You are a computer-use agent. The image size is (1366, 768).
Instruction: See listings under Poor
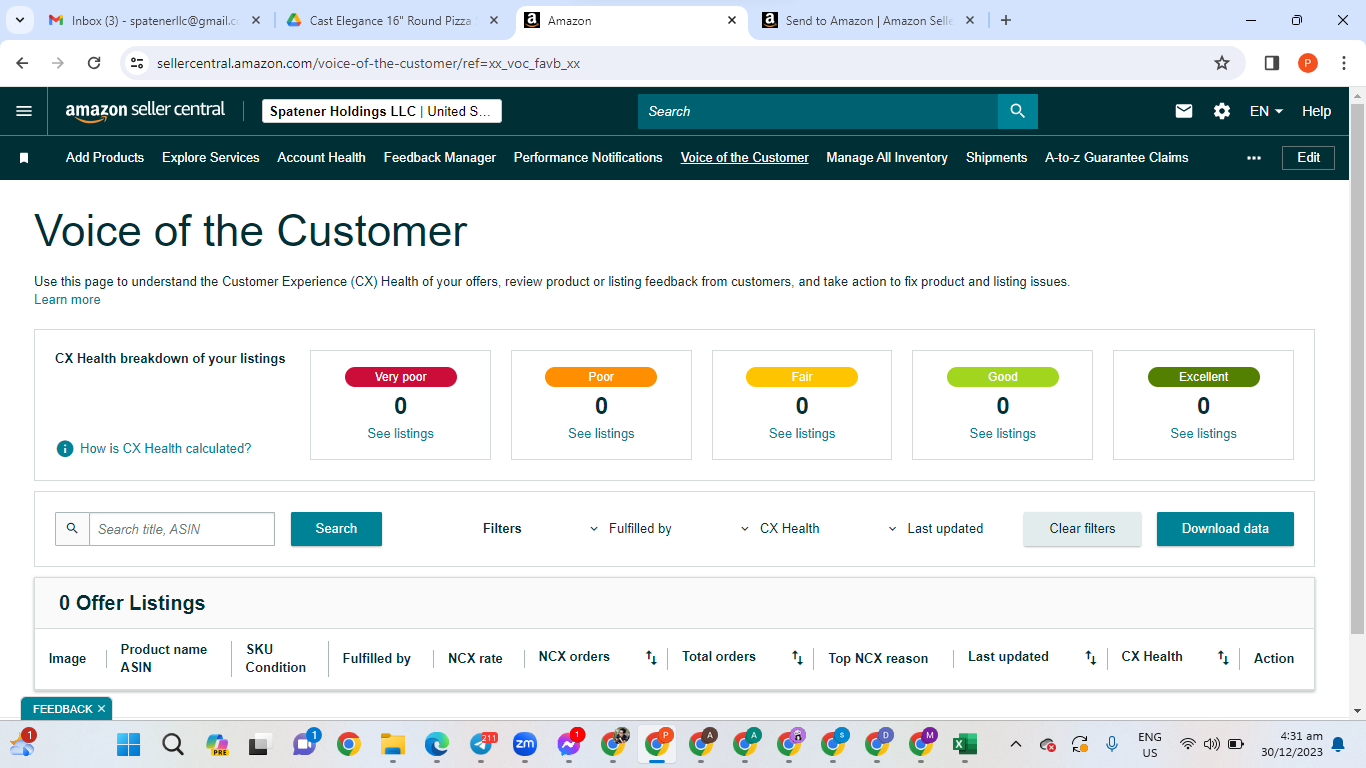point(601,434)
